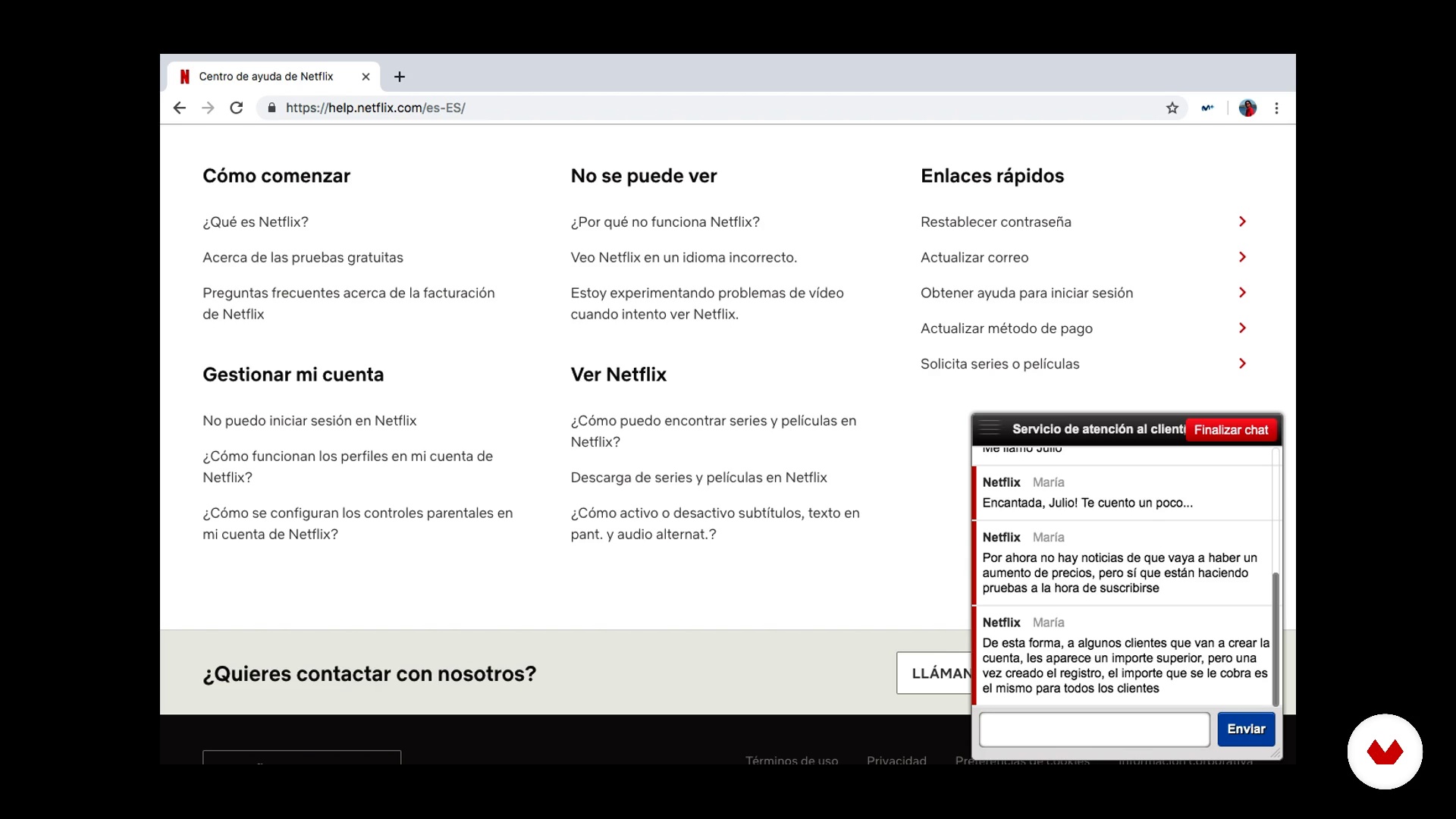The width and height of the screenshot is (1456, 819).
Task: Click Enviar to send chat message
Action: tap(1246, 729)
